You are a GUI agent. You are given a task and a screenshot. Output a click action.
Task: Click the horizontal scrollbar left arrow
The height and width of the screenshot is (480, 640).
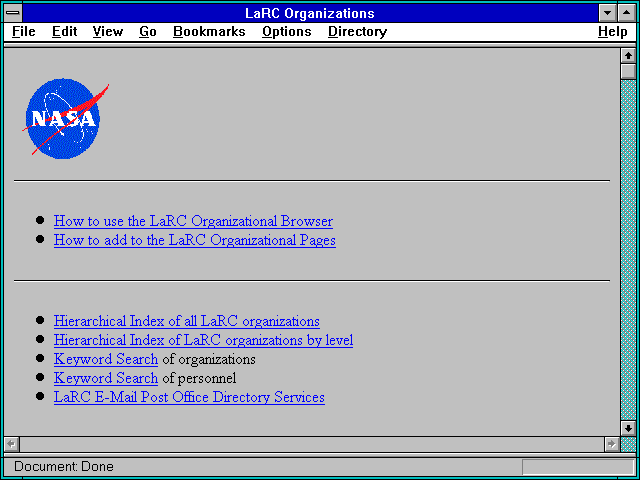pyautogui.click(x=12, y=444)
